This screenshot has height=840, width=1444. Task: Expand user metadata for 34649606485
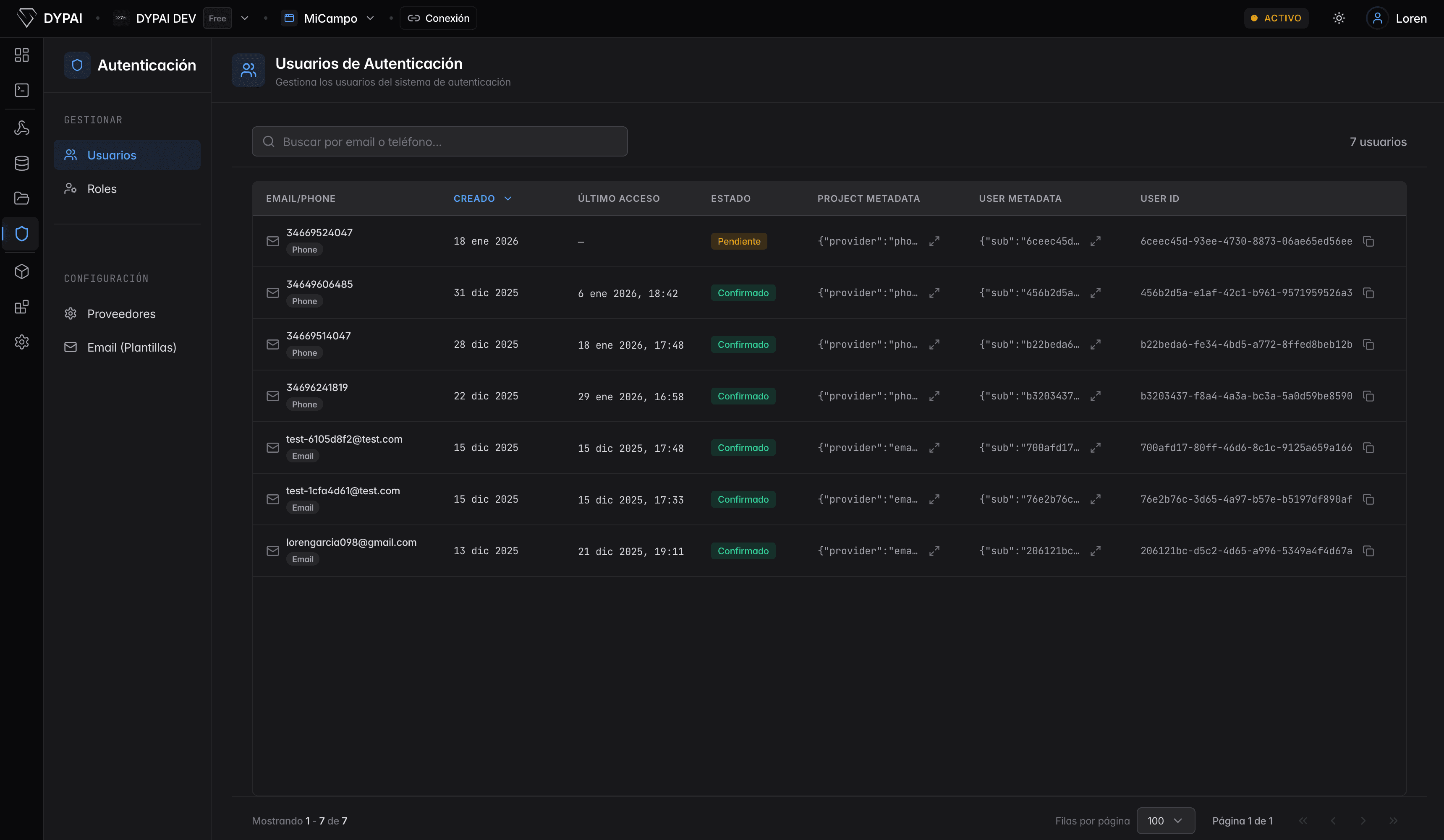click(1096, 292)
